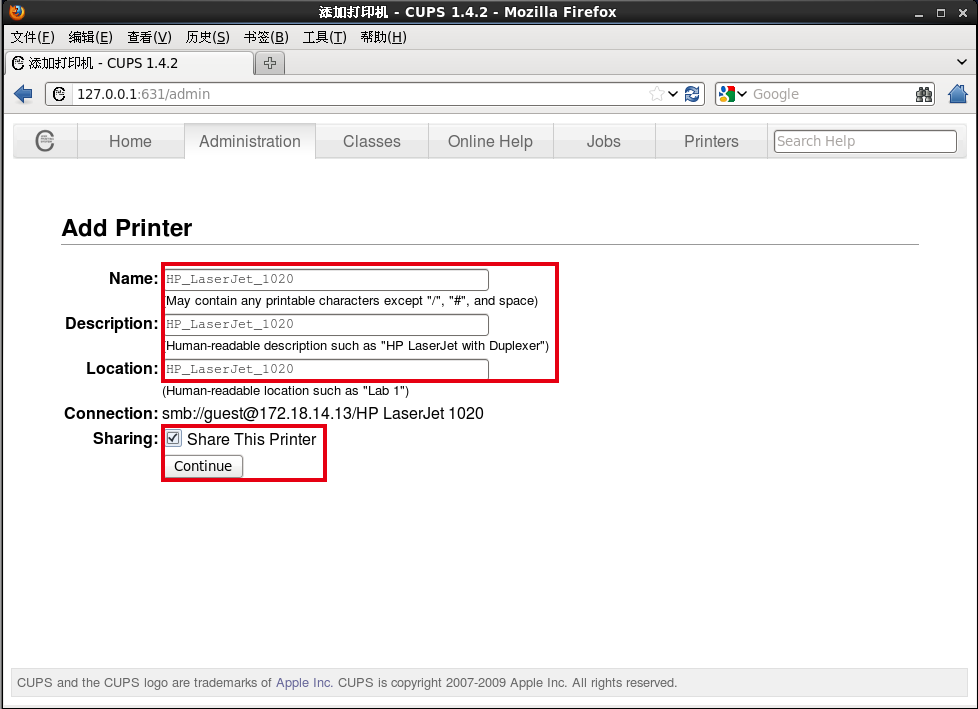Follow the Apple Inc. link in footer

(x=304, y=683)
